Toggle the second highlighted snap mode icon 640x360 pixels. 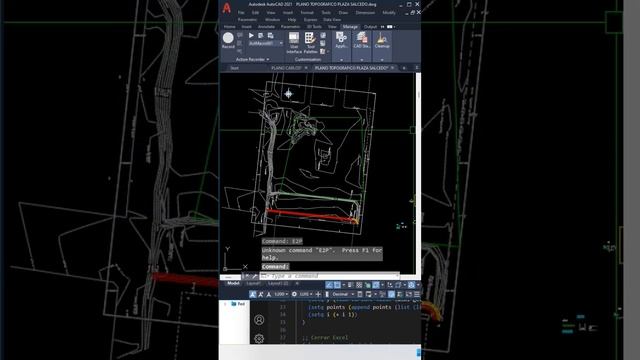click(337, 285)
